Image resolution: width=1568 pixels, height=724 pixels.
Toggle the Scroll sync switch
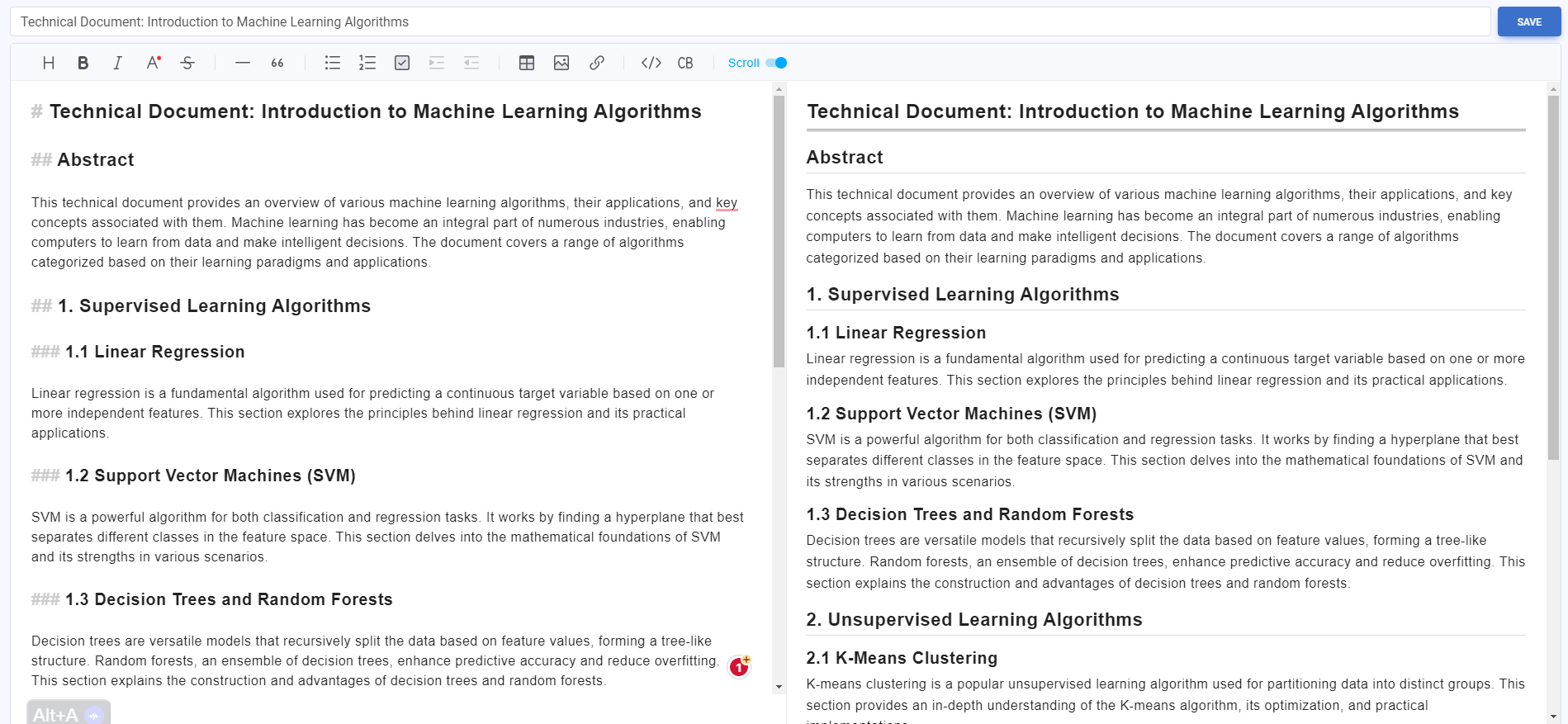coord(776,63)
